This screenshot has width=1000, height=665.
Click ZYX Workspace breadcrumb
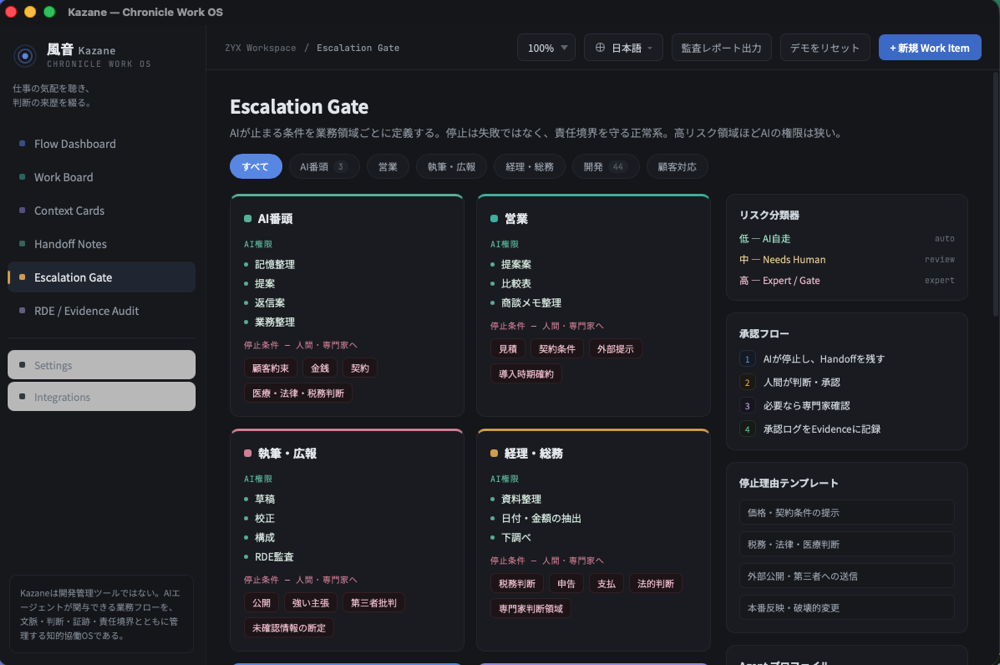click(260, 48)
